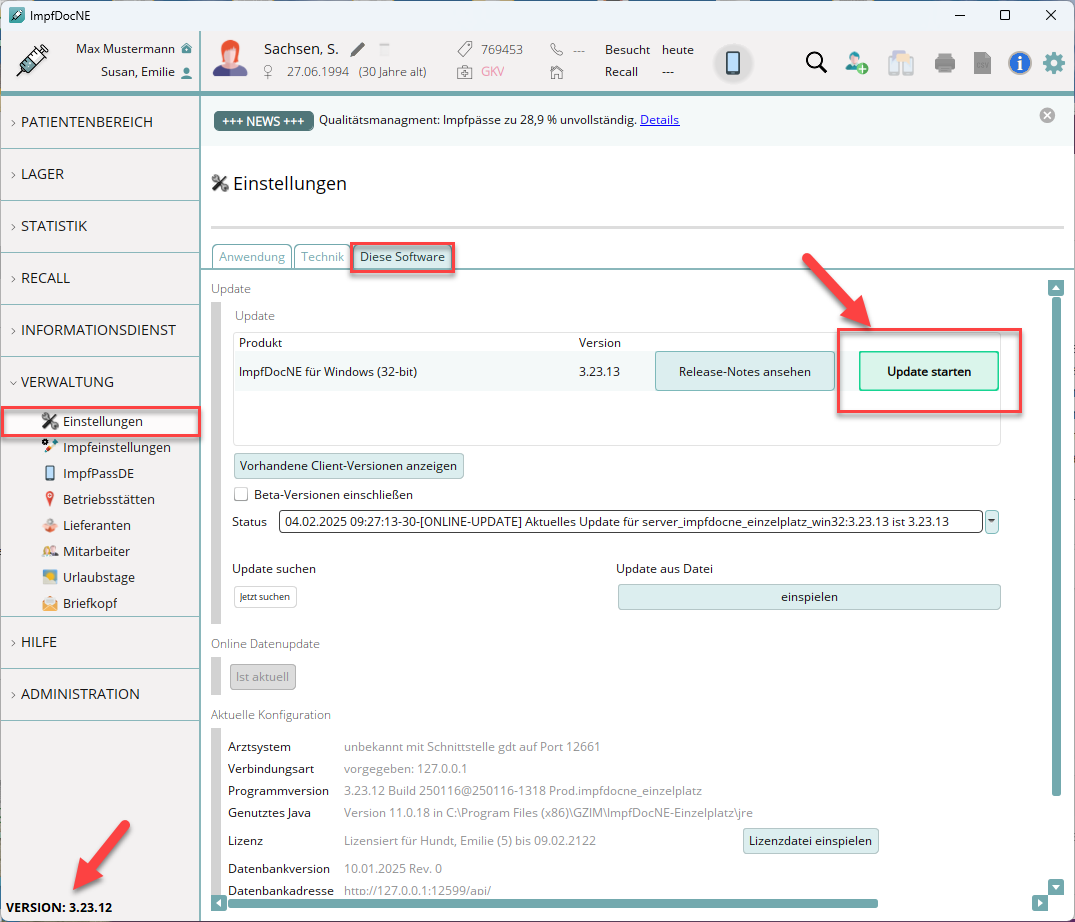
Task: Dismiss the news banner with X icon
Action: tap(1047, 115)
